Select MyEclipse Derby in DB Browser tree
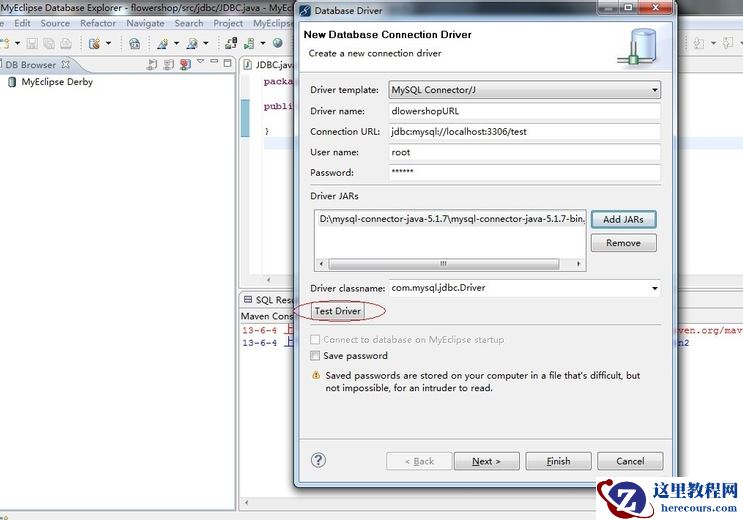Image resolution: width=743 pixels, height=520 pixels. (57, 82)
